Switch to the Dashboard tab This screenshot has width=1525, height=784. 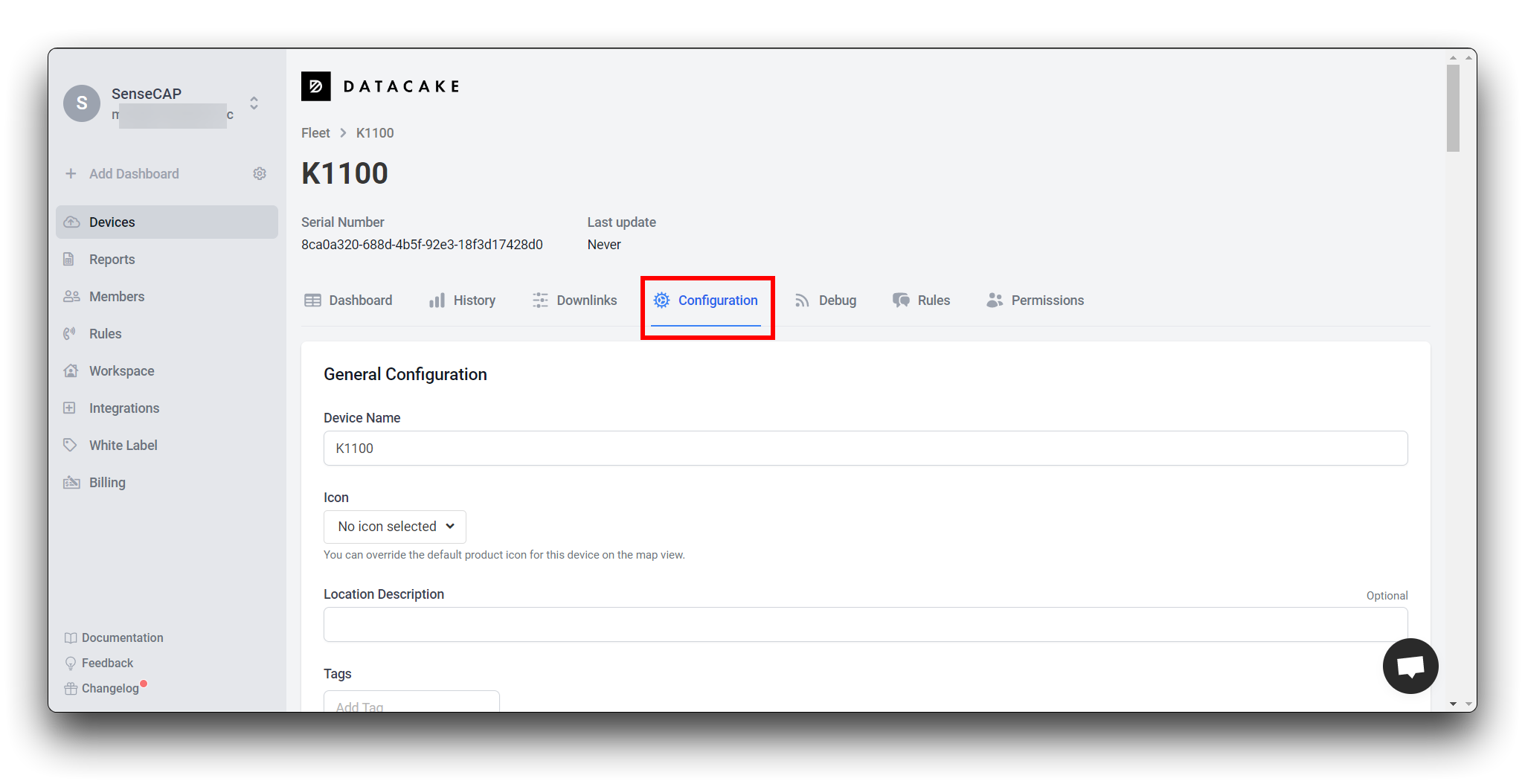coord(348,301)
